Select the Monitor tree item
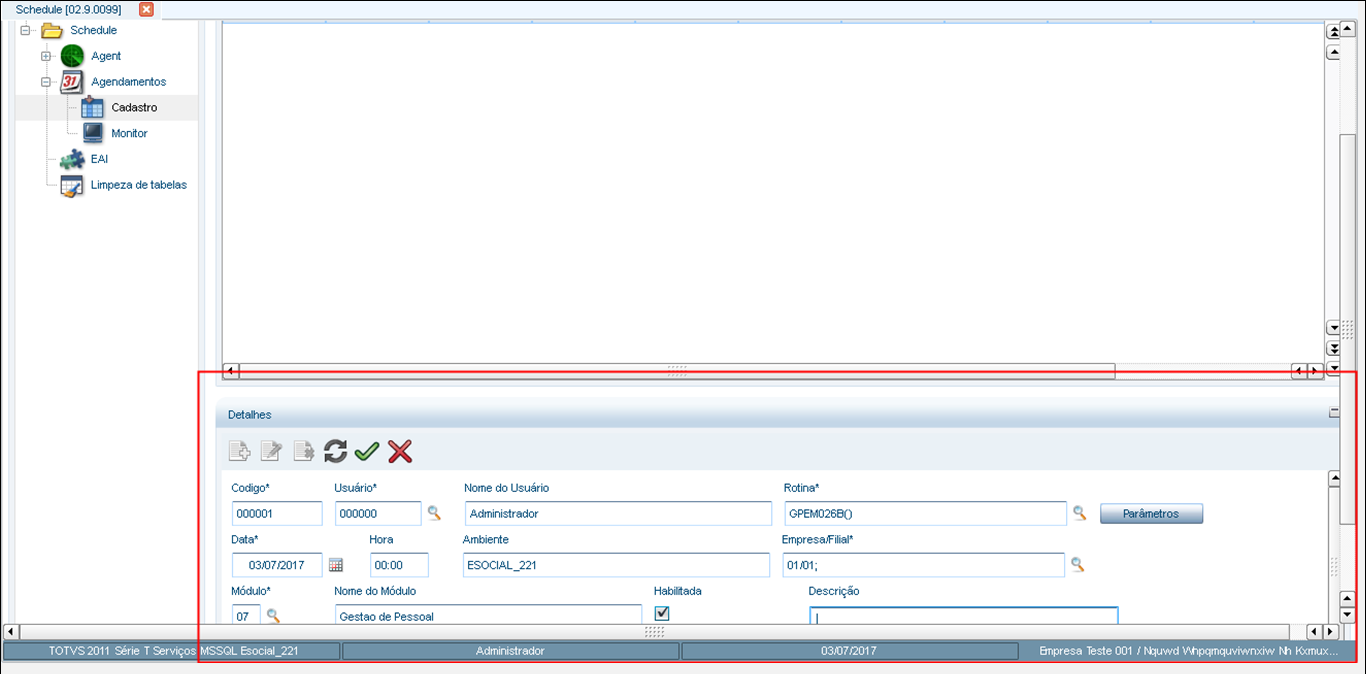This screenshot has width=1366, height=674. pos(130,133)
